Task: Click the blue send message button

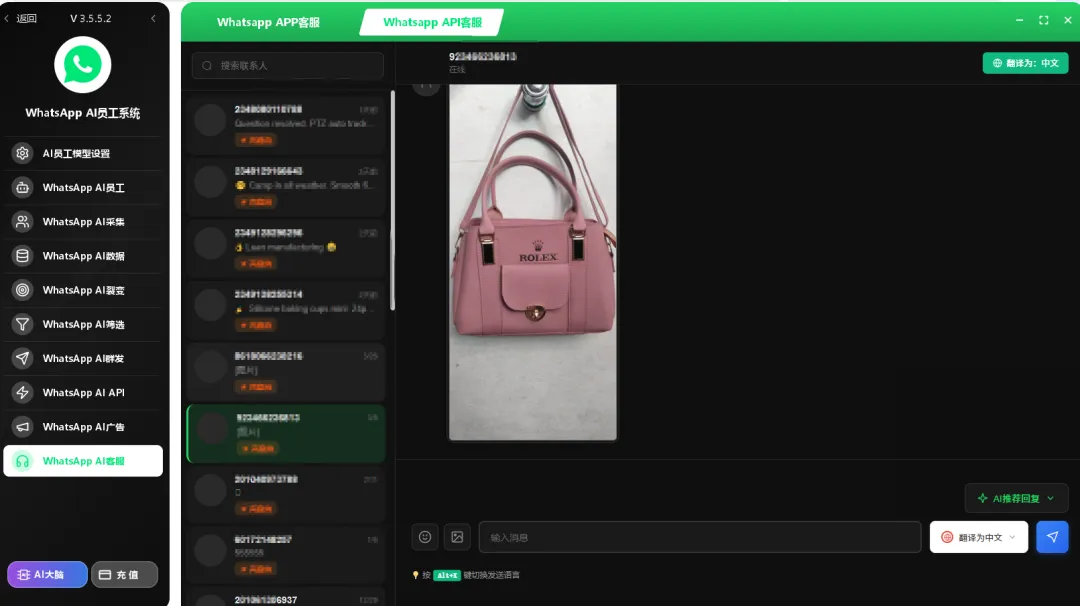Action: (1052, 537)
